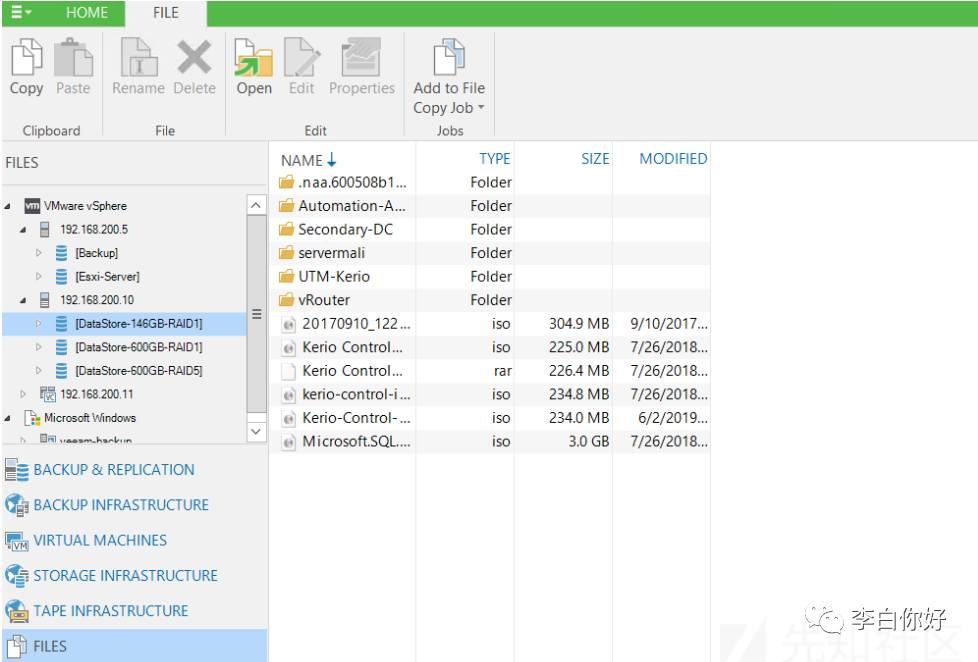Select [DataStore-600GB-RAID5] datastore
Screen dimensions: 978x662
pos(138,371)
